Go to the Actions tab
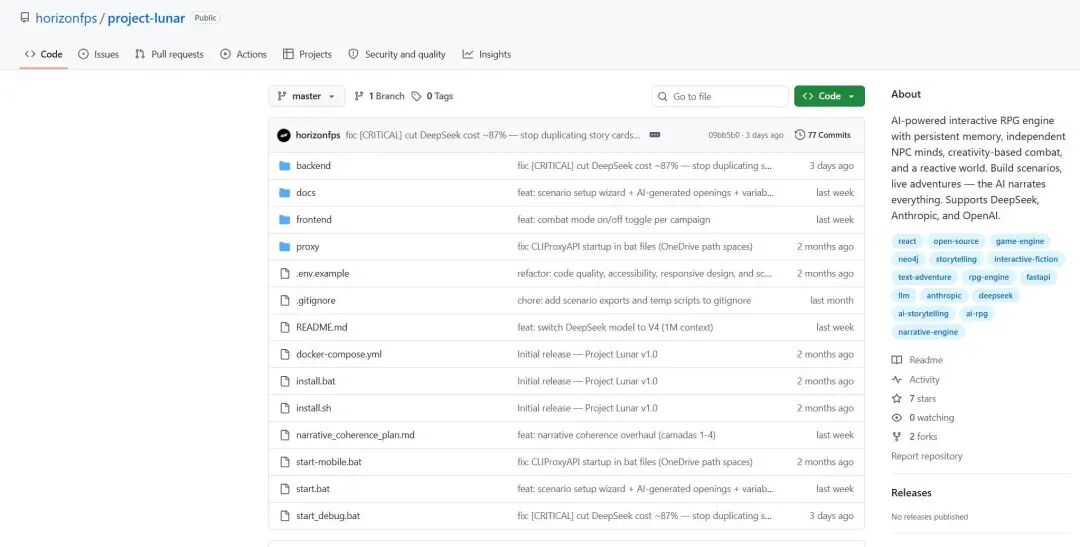Viewport: 1080px width, 547px height. point(243,54)
